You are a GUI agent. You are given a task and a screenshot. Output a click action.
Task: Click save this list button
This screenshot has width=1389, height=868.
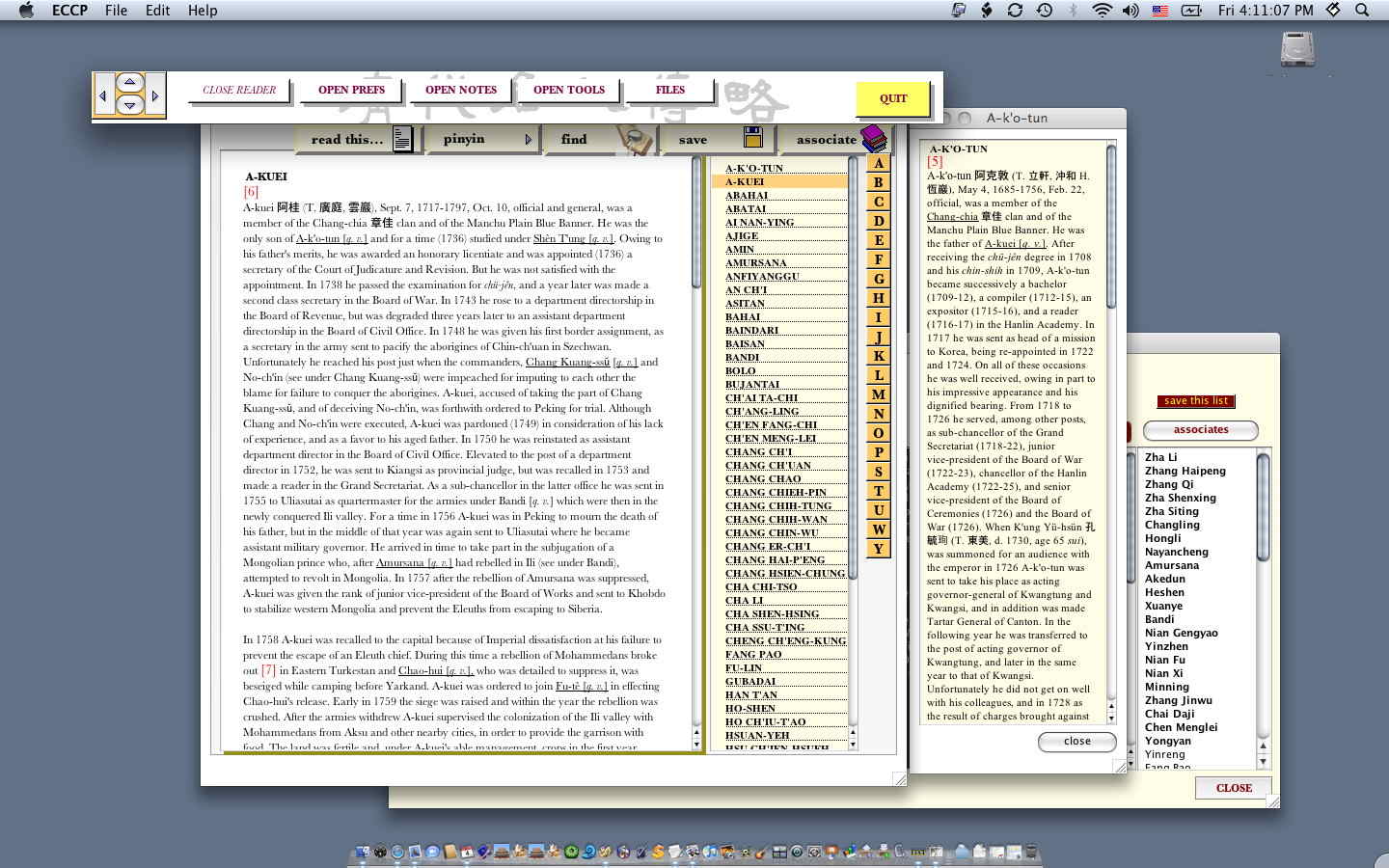[1196, 401]
